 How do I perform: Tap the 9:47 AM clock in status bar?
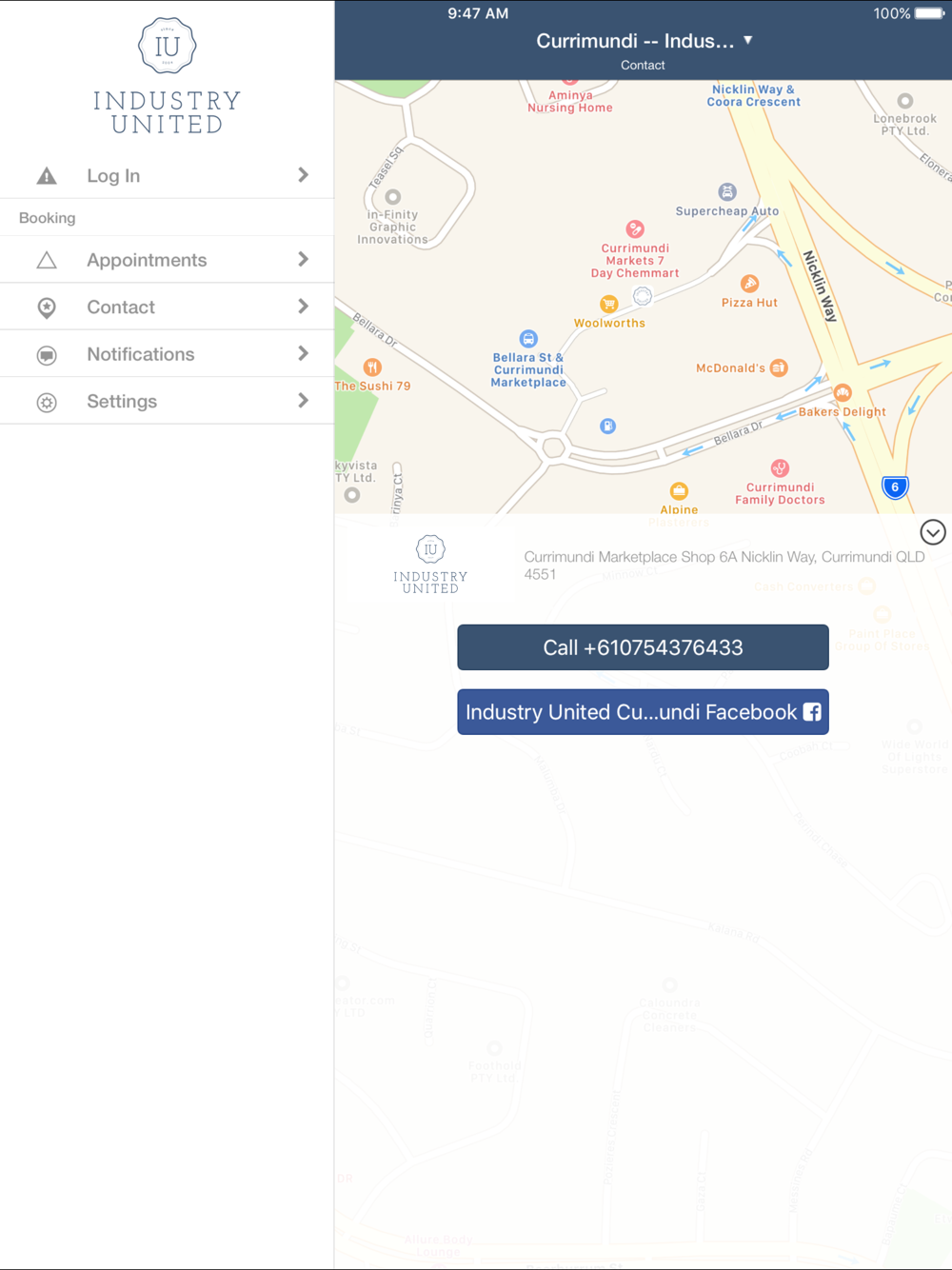point(478,13)
